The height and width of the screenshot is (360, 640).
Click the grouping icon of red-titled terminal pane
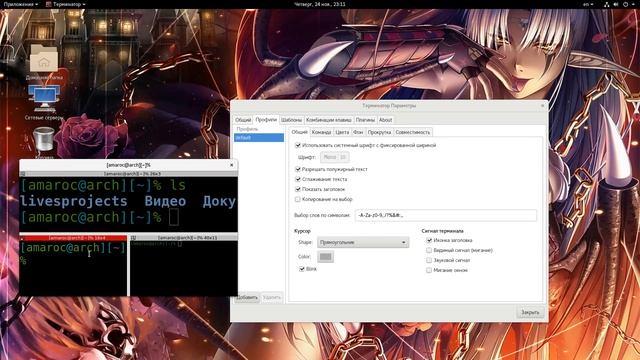pos(22,238)
